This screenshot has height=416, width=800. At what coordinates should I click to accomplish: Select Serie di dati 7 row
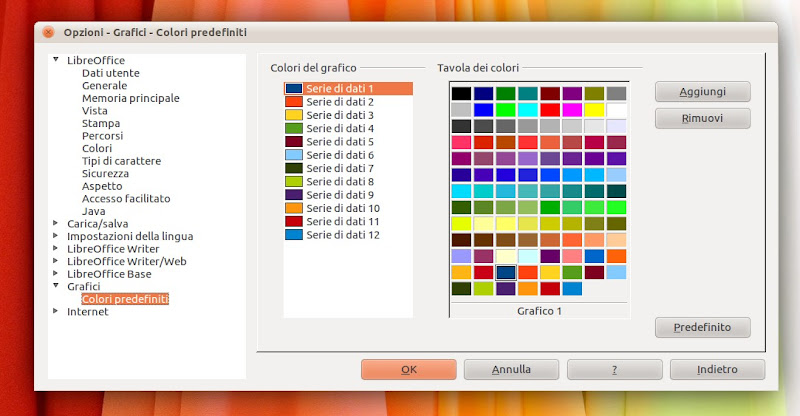pos(348,168)
